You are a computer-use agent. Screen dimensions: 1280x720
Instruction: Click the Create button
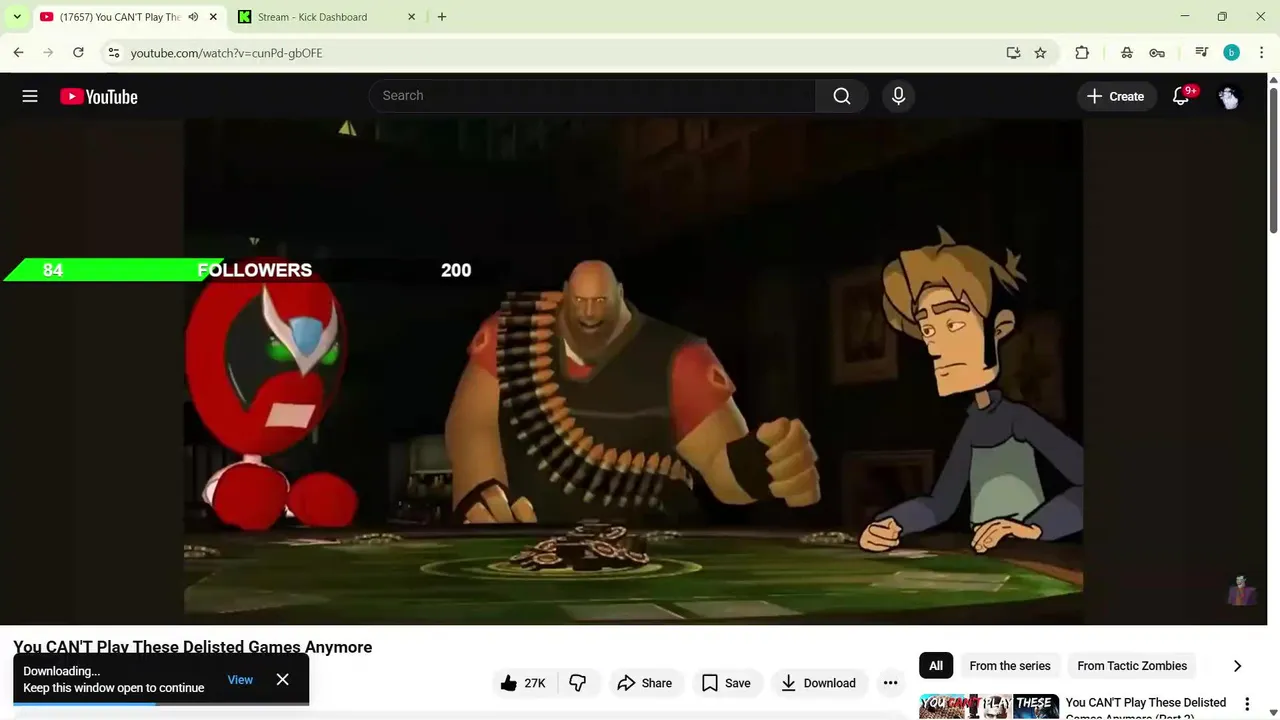[1115, 96]
